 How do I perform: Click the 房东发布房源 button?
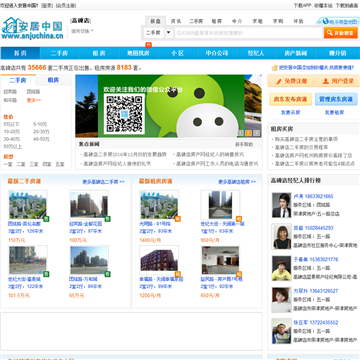(x=290, y=99)
